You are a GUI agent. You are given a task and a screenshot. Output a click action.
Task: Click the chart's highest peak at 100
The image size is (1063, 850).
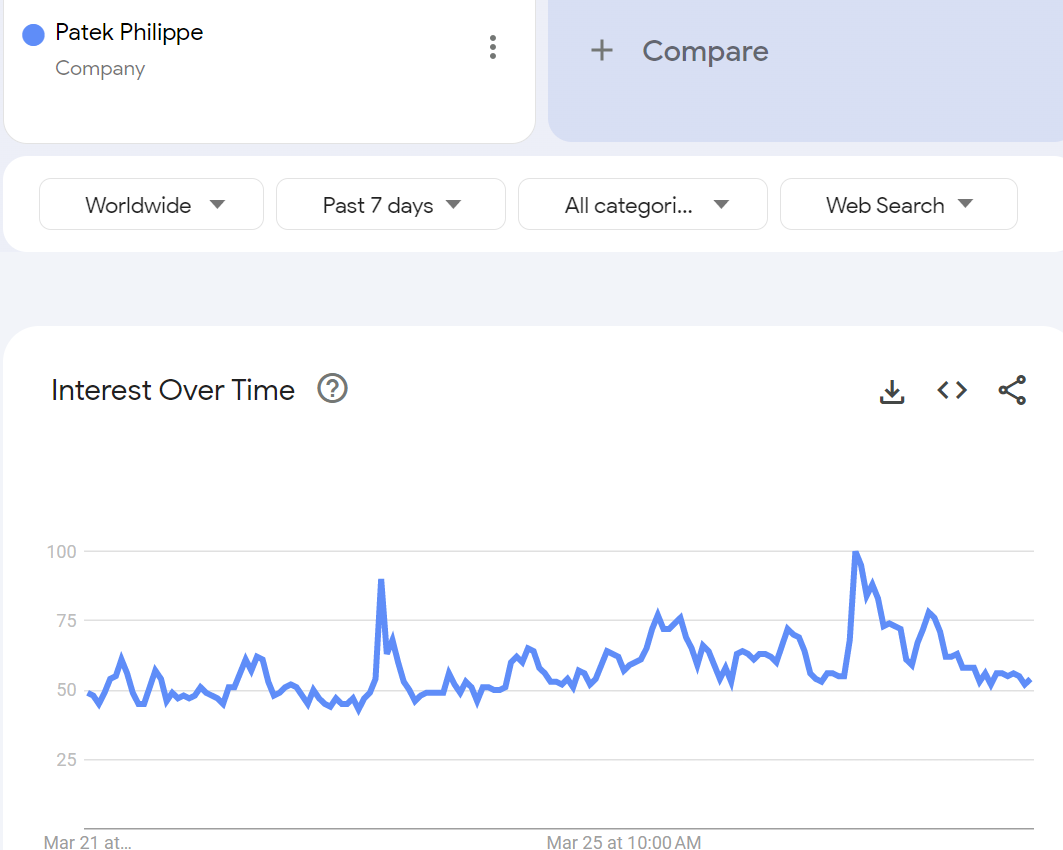(x=855, y=553)
